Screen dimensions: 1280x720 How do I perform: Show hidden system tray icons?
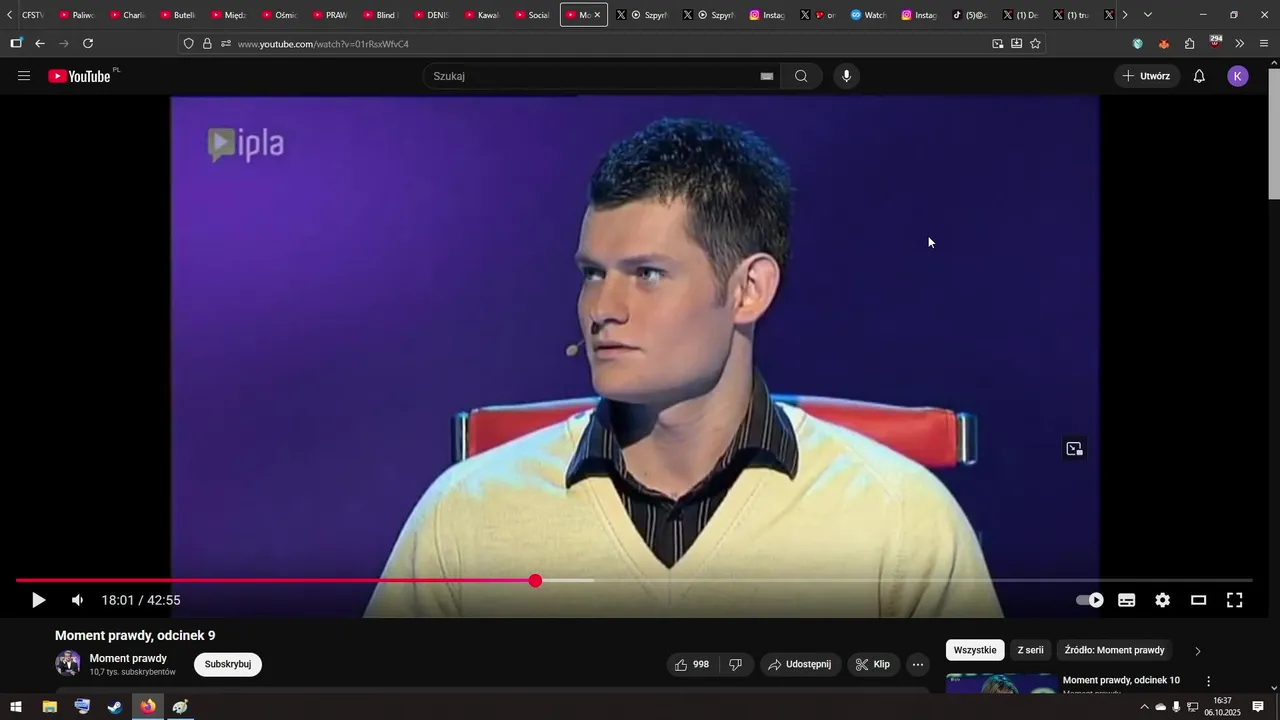[x=1144, y=707]
